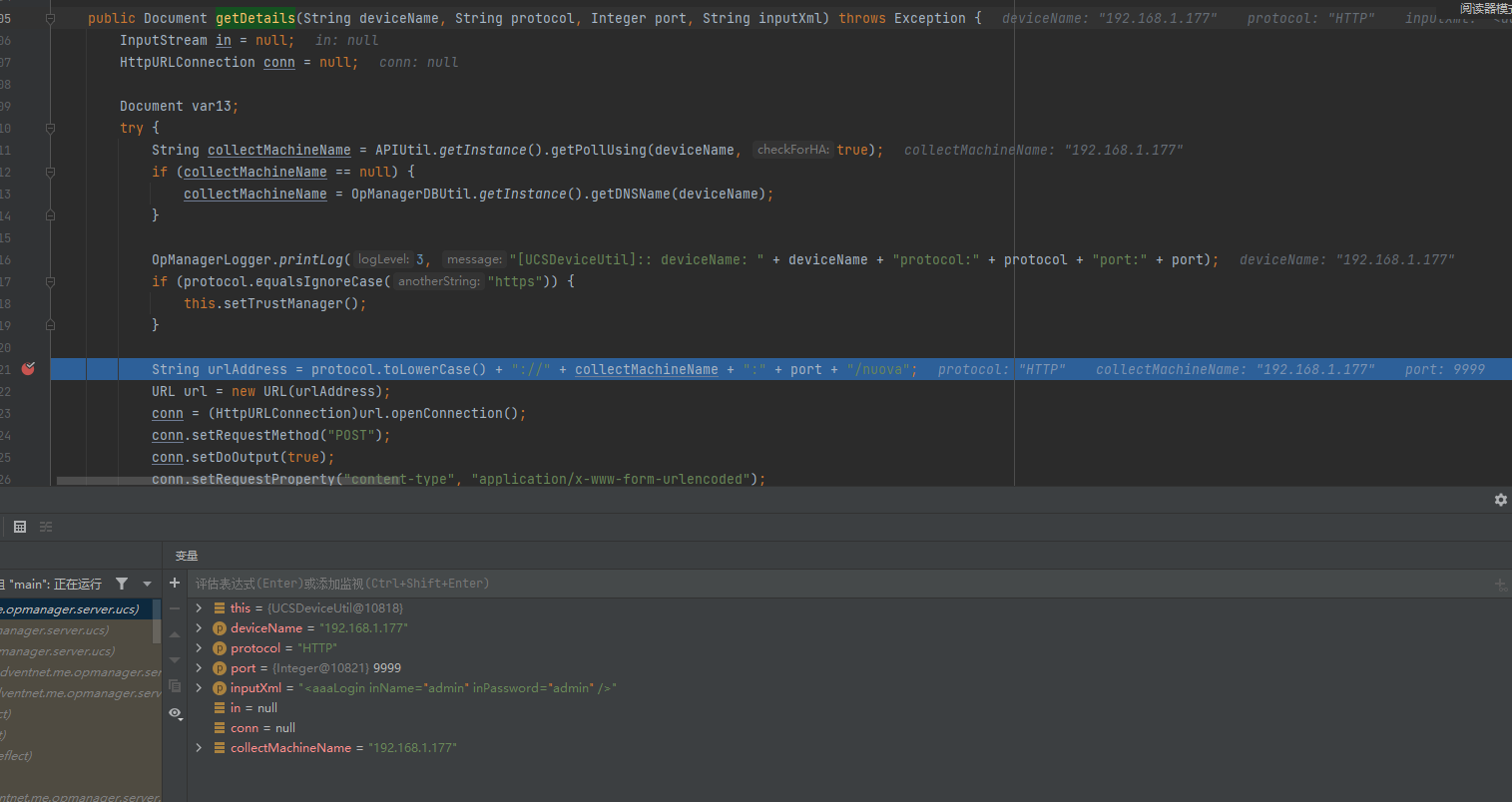1512x802 pixels.
Task: Click the field icon beside 'conn = null'
Action: [x=220, y=728]
